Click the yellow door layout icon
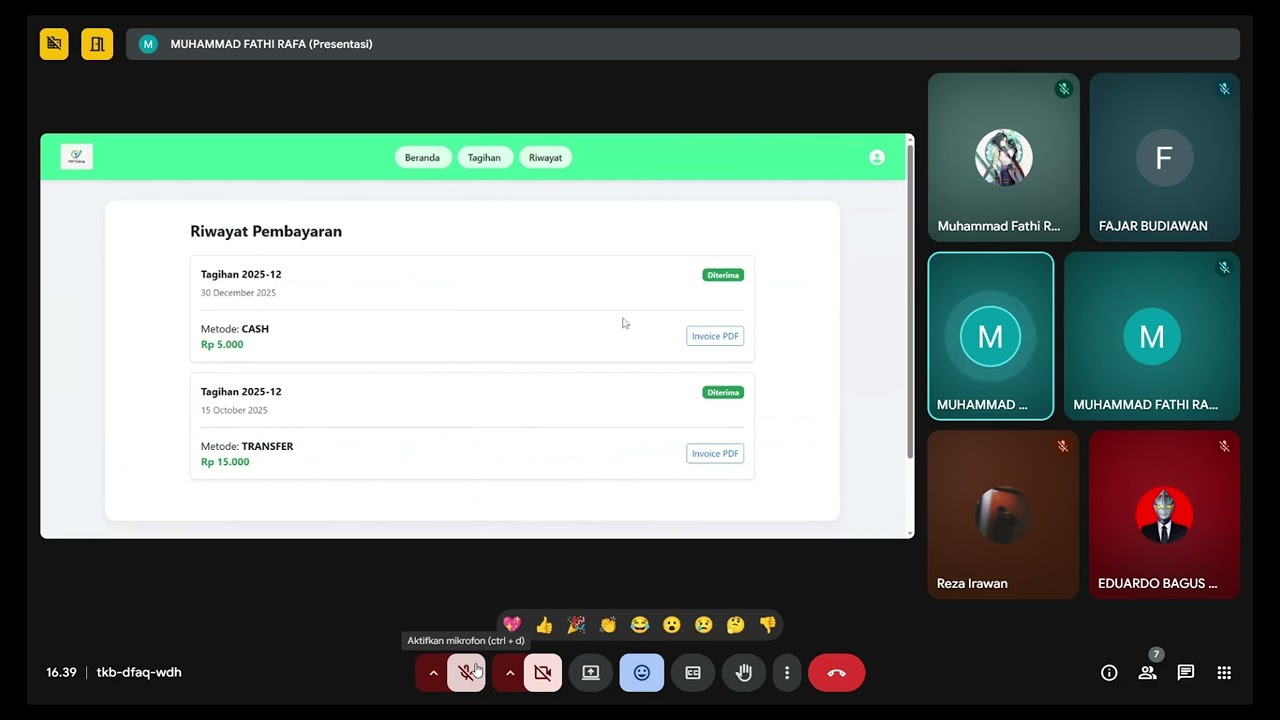 click(x=97, y=44)
